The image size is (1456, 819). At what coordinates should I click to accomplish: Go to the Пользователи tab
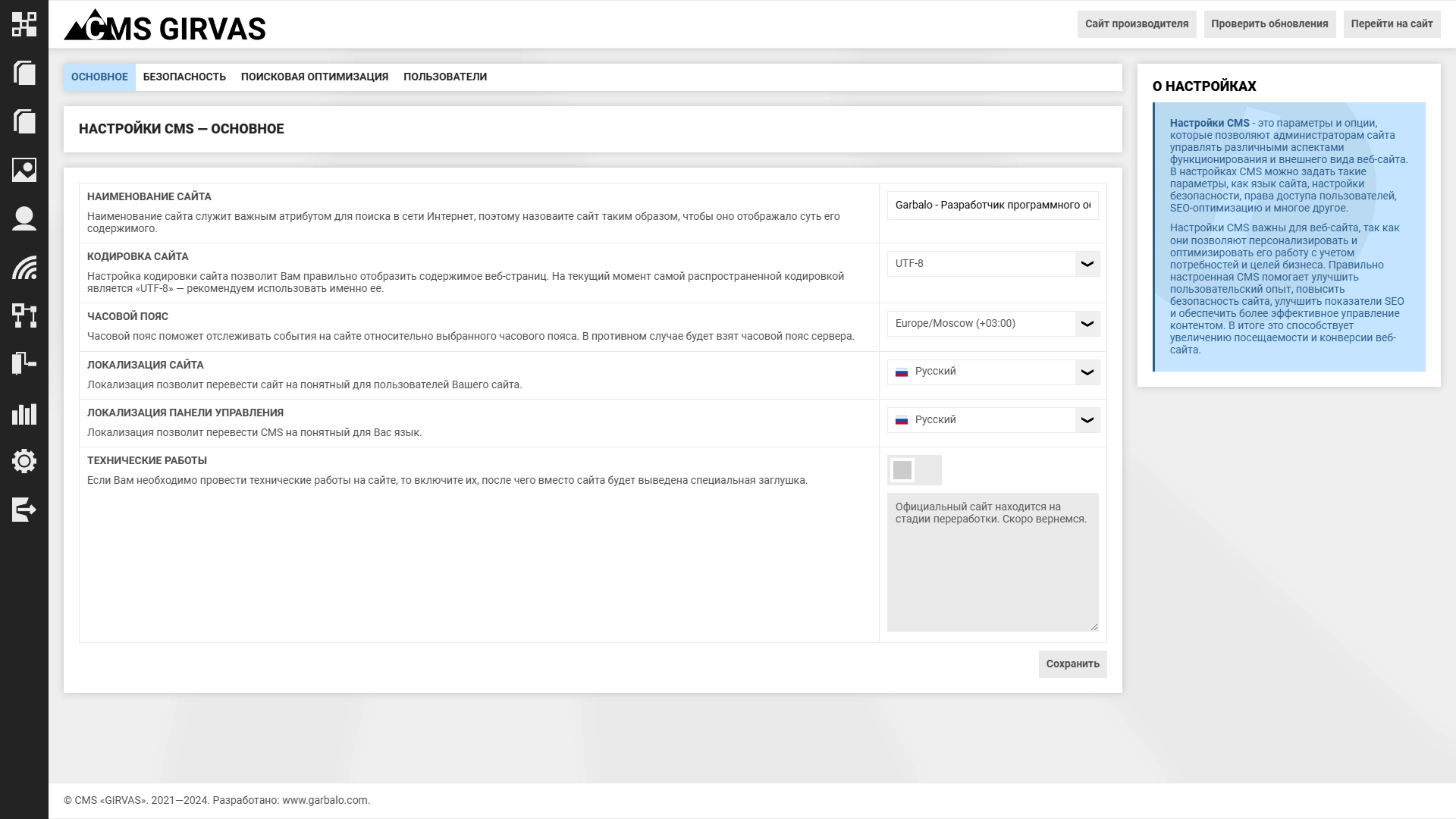pyautogui.click(x=444, y=77)
